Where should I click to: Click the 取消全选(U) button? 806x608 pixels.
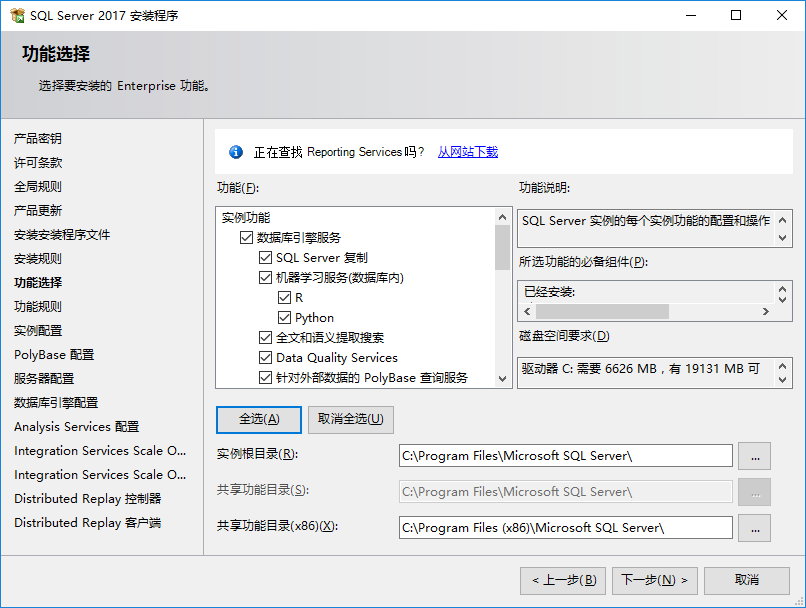[351, 420]
